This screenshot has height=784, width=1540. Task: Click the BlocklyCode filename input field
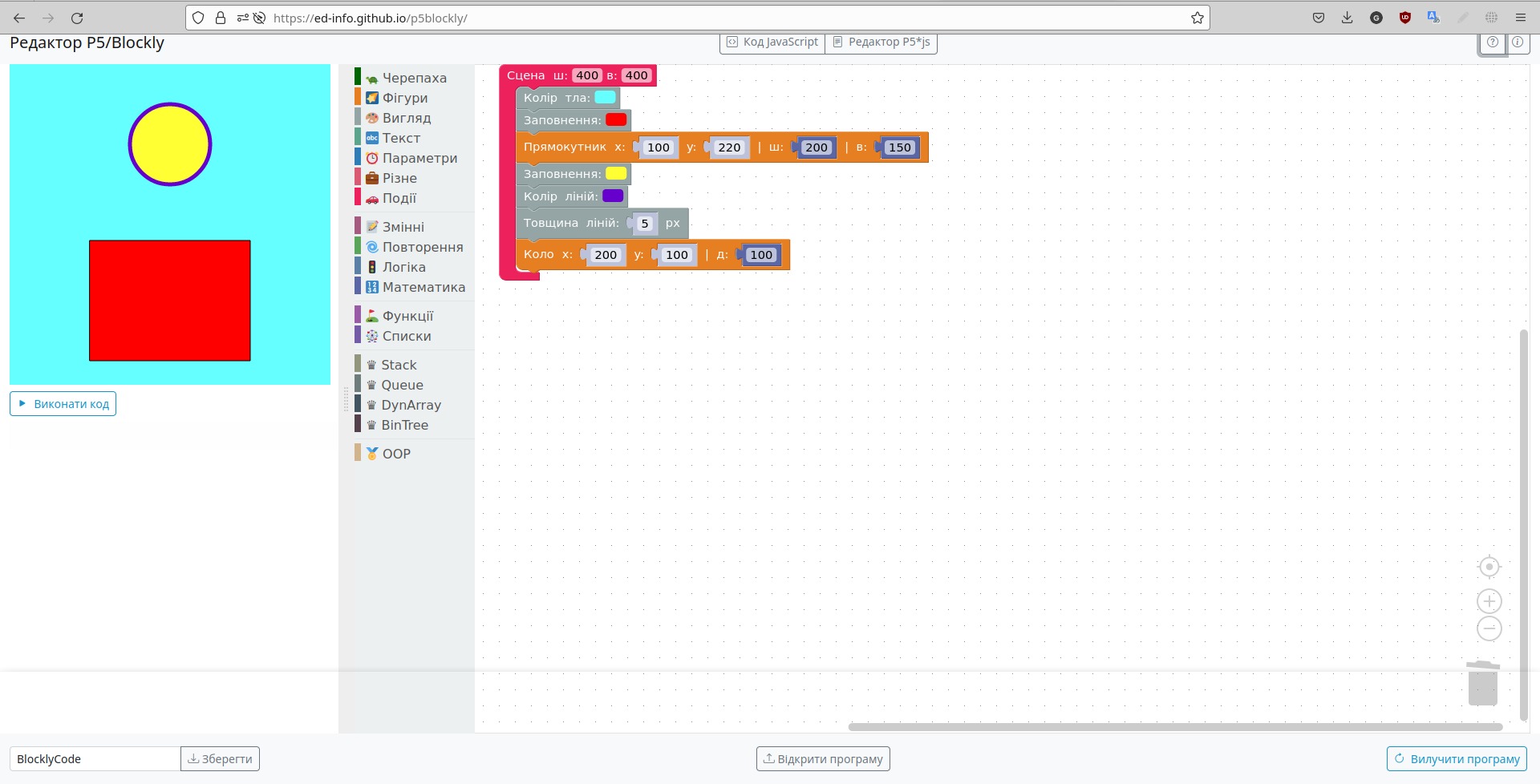[95, 758]
